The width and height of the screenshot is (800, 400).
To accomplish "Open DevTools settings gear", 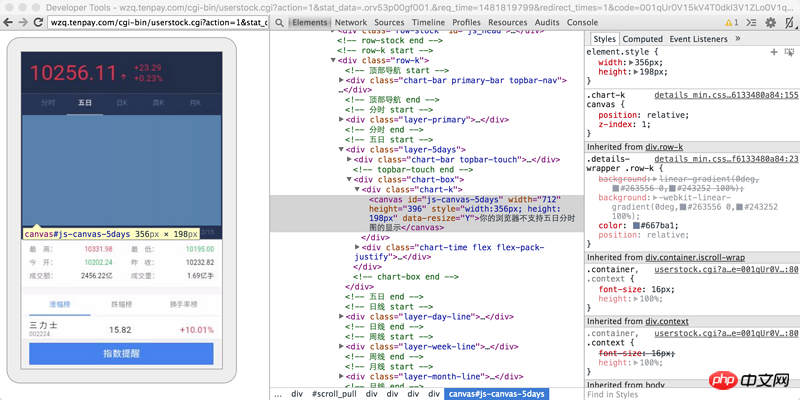I will click(770, 22).
